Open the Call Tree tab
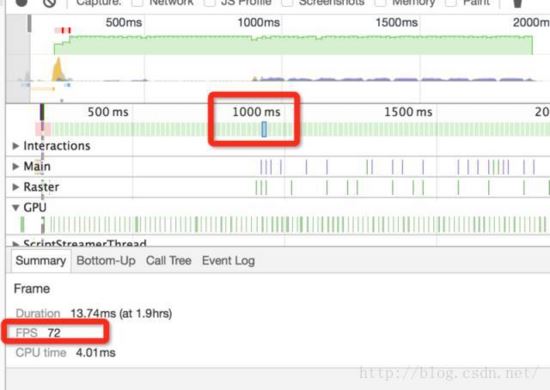550x390 pixels. pyautogui.click(x=169, y=261)
